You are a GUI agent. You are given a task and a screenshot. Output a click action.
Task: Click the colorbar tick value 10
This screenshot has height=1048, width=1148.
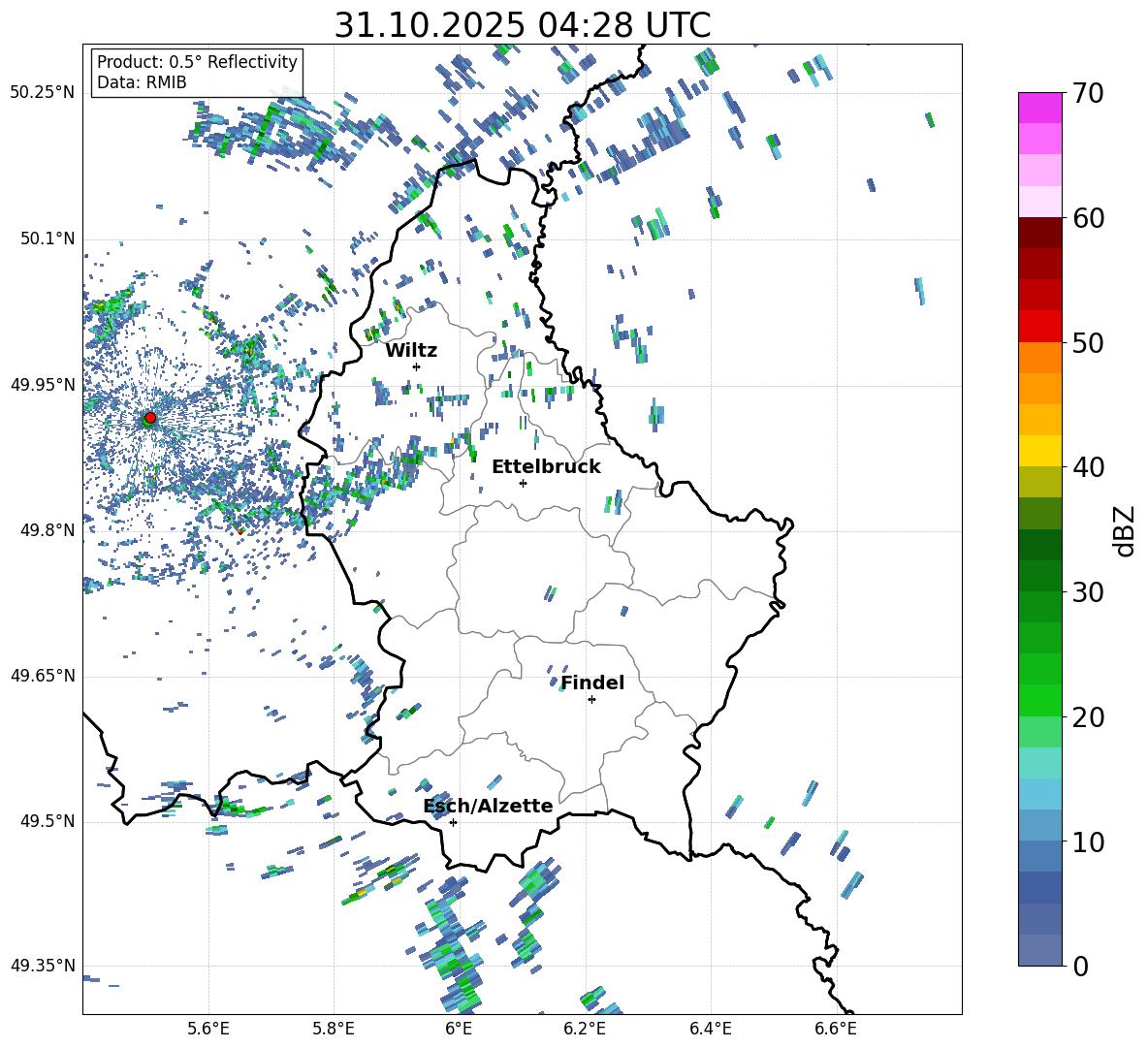pos(1088,842)
